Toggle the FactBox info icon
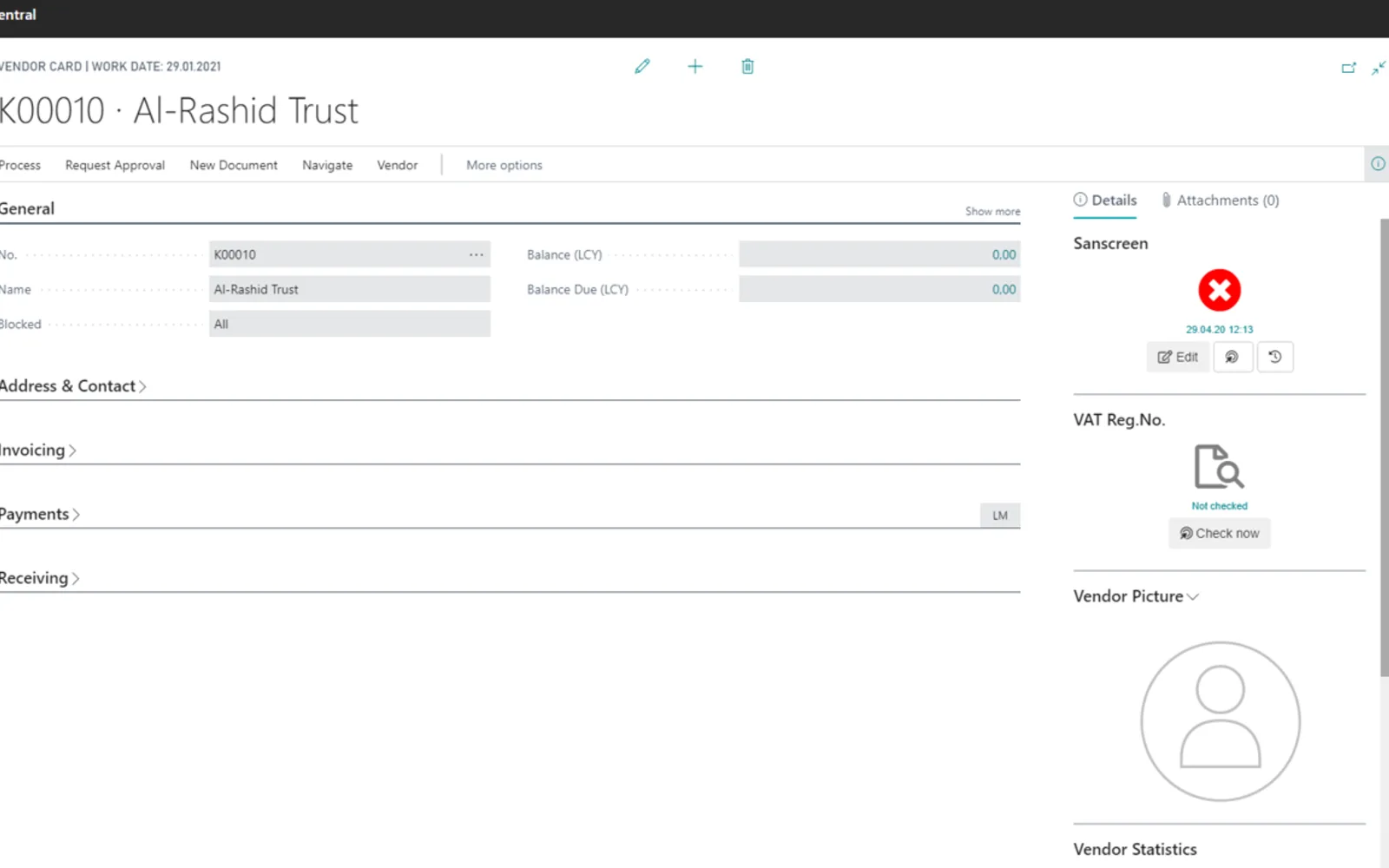The height and width of the screenshot is (868, 1389). 1378,164
